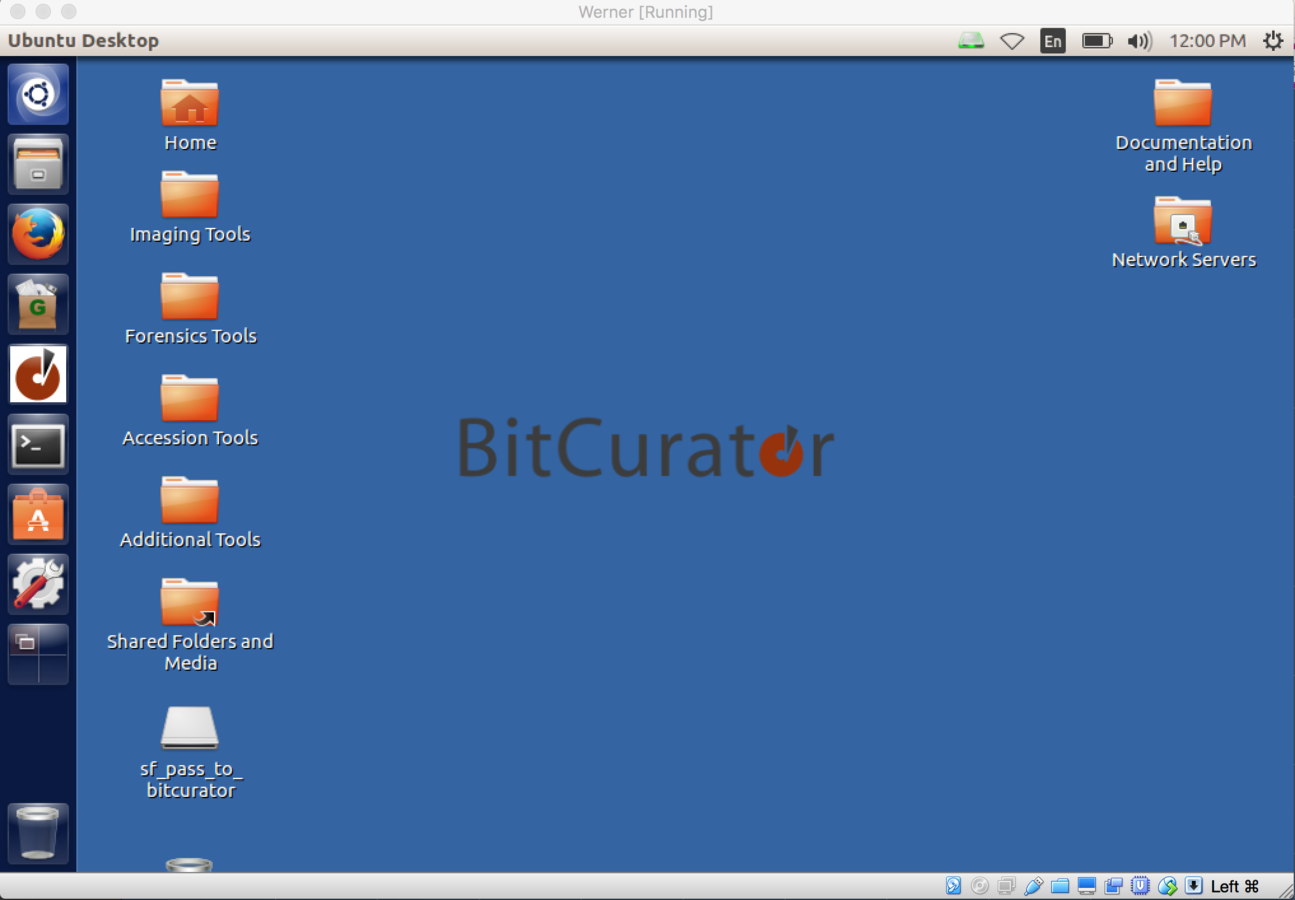1295x900 pixels.
Task: Click the Left ⌘ host key text
Action: coord(1235,886)
